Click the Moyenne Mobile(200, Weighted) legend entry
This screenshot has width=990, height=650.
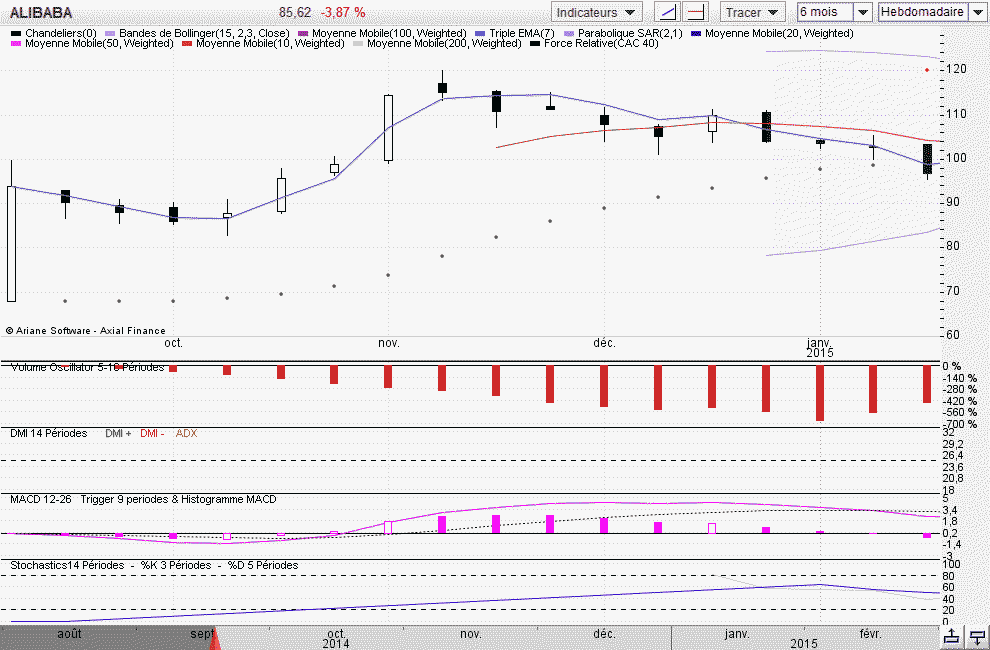click(x=437, y=43)
